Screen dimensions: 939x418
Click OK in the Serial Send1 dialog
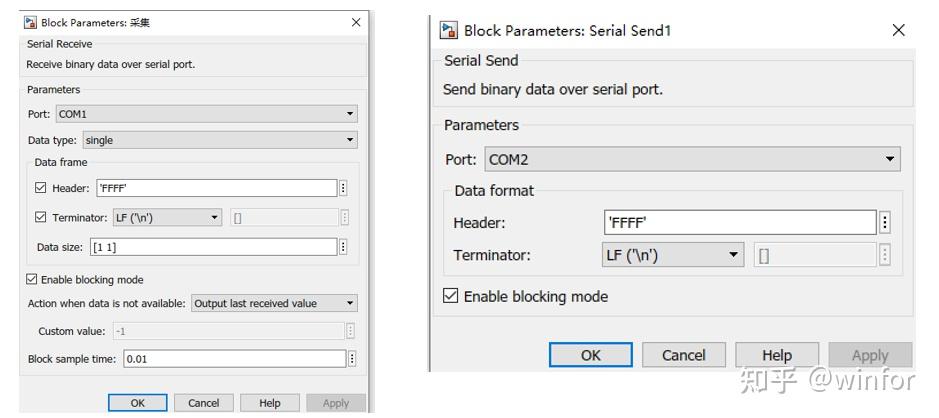pos(590,355)
